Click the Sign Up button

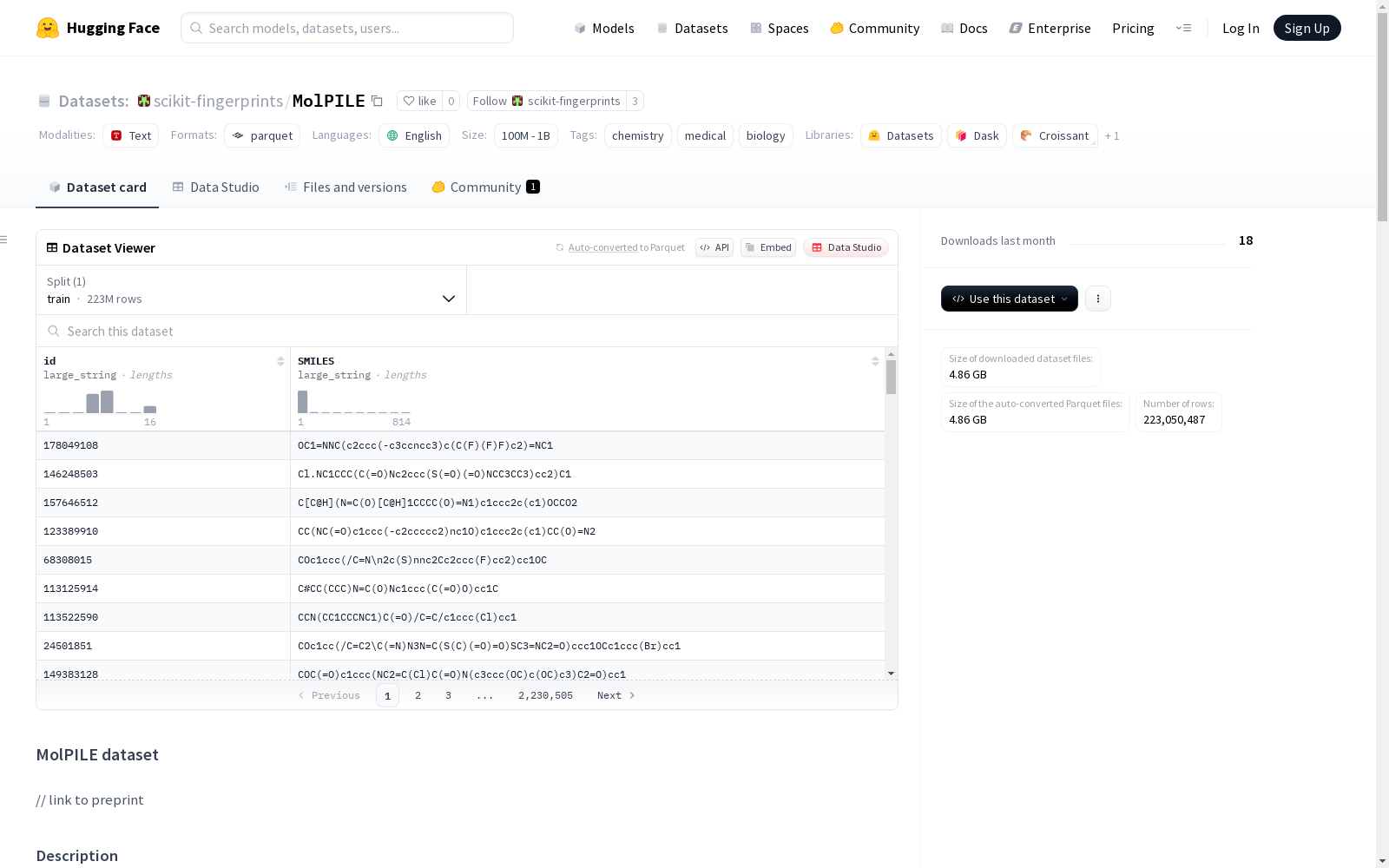coord(1307,28)
